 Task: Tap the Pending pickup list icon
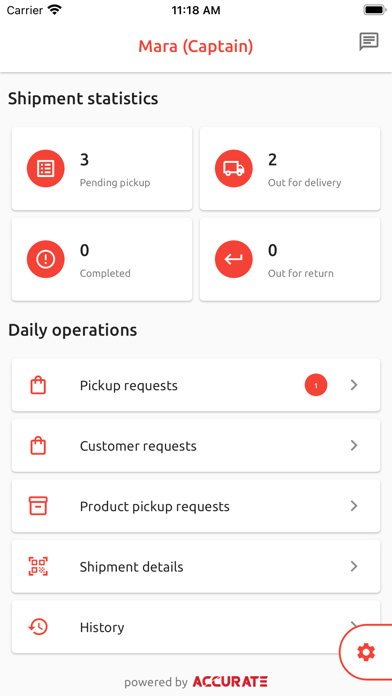tap(46, 169)
